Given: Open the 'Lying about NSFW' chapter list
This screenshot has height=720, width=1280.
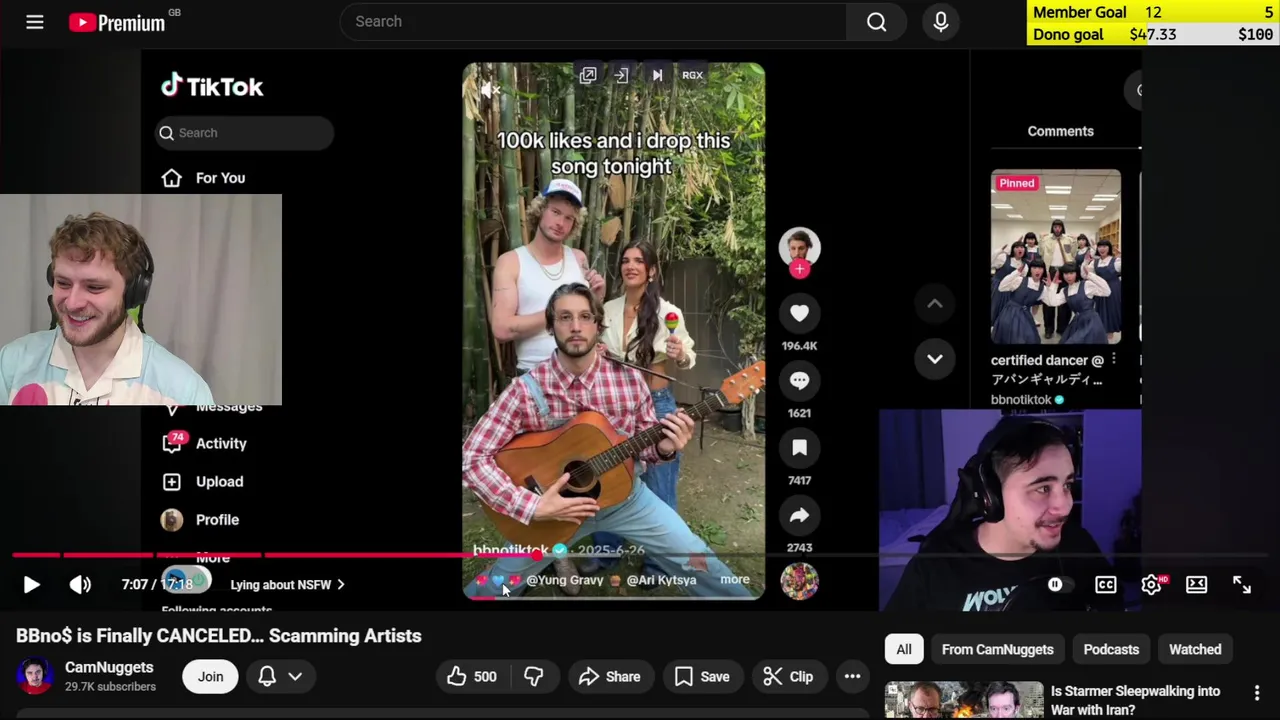Looking at the screenshot, I should (x=287, y=585).
